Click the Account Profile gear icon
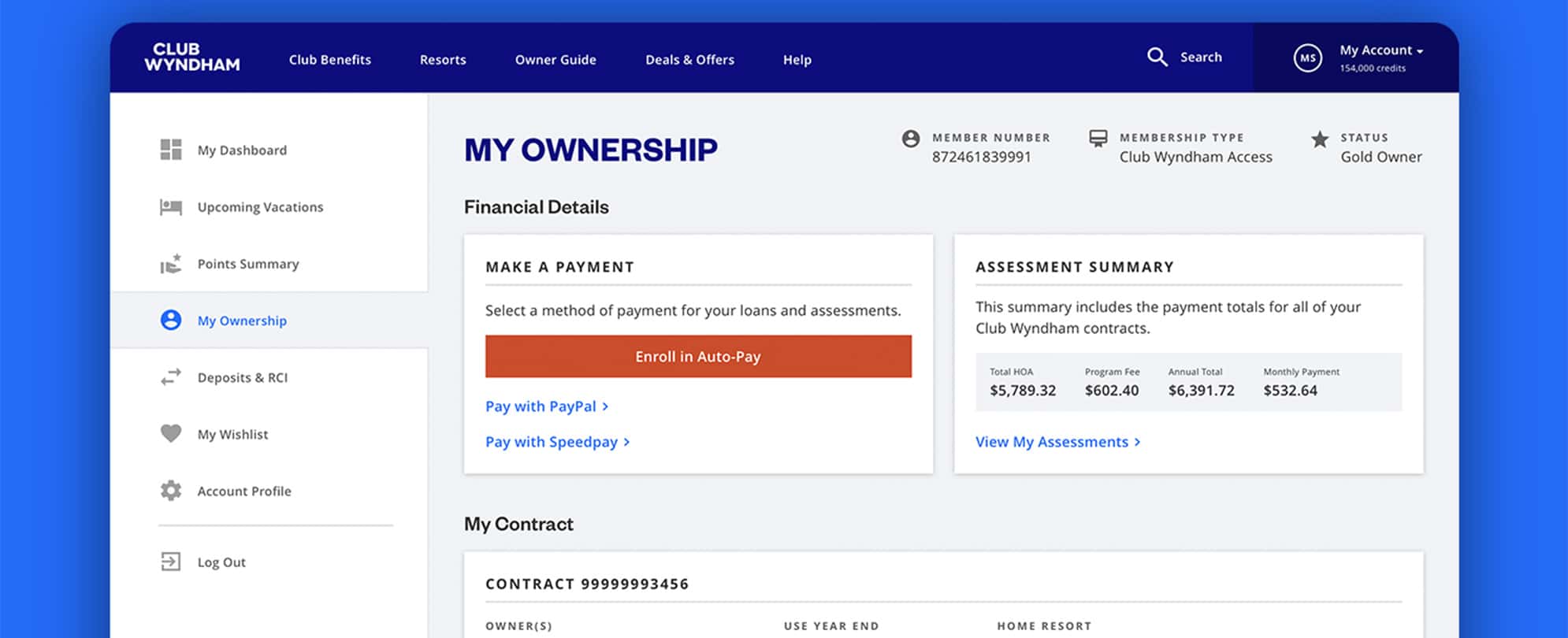 pos(171,491)
